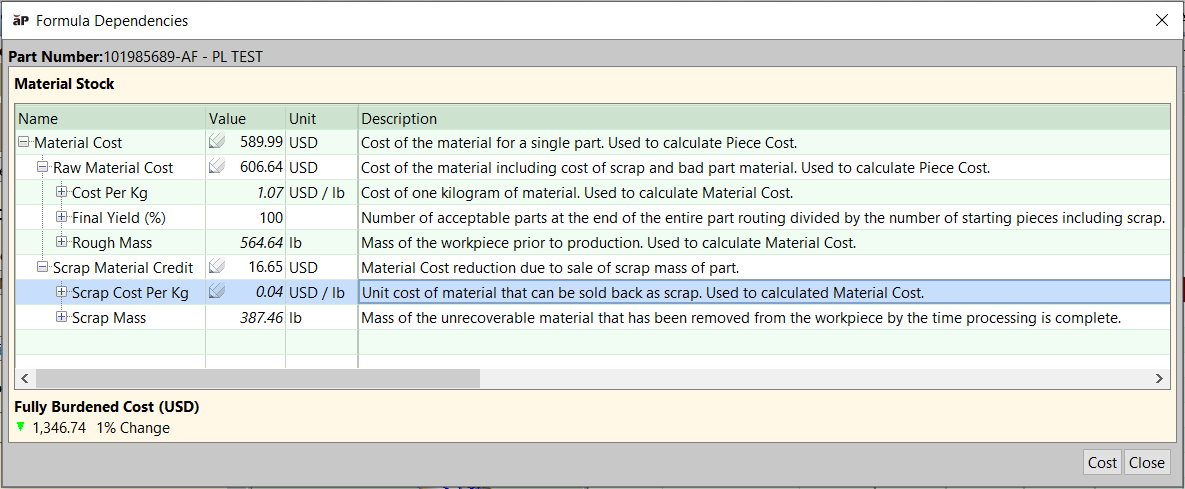Expand the Cost Per Kg node
Screen dimensions: 1185x489
point(62,192)
